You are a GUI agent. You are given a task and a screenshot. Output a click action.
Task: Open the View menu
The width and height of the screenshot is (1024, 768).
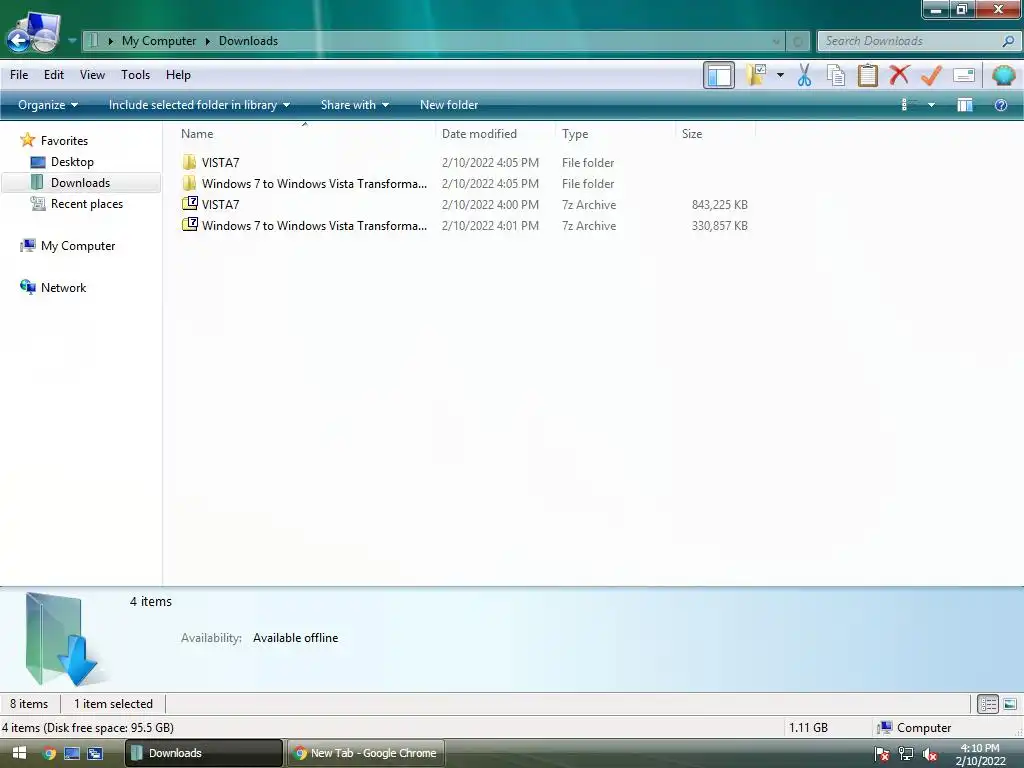coord(92,74)
